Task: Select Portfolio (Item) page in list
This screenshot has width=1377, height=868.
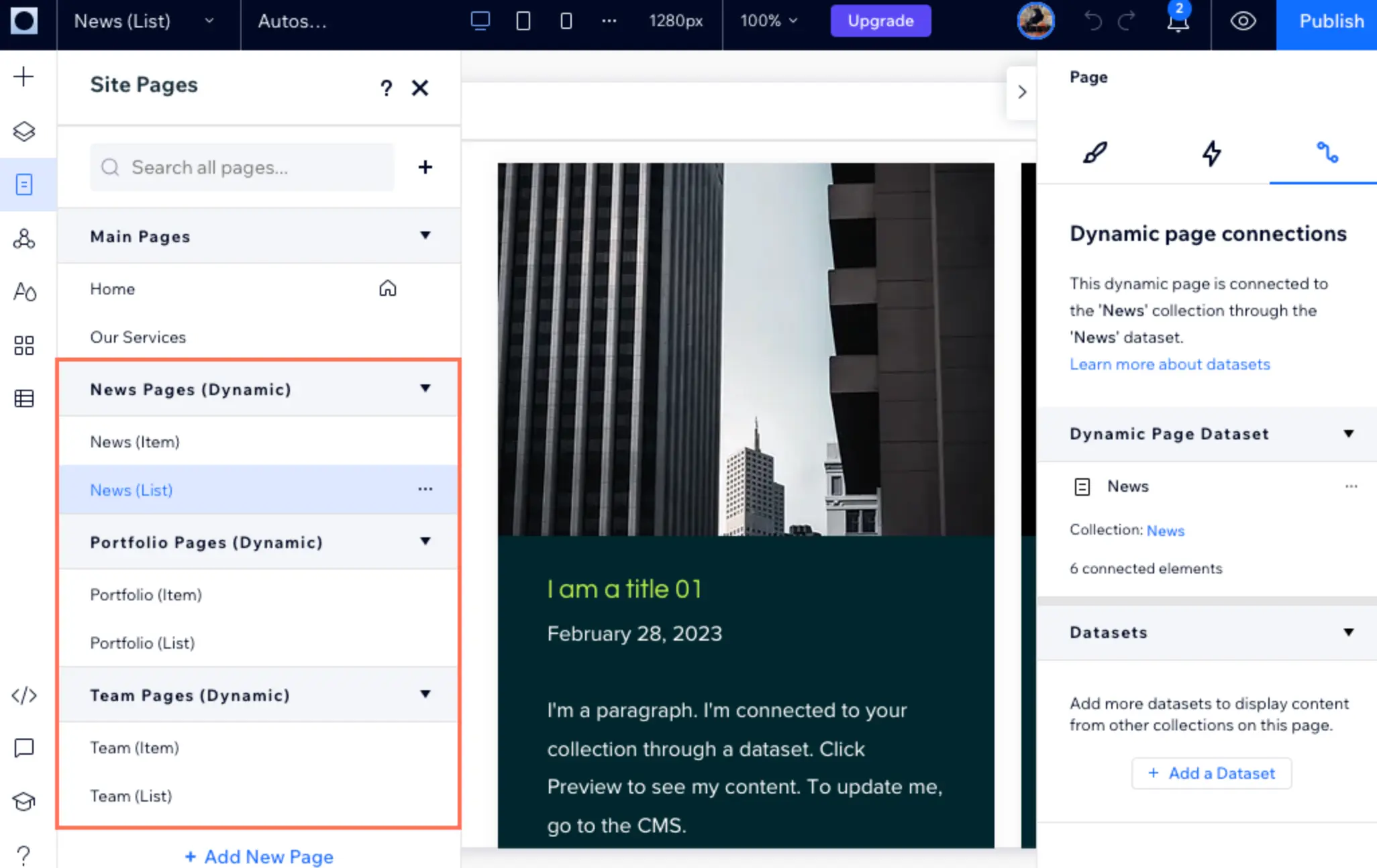Action: coord(146,595)
